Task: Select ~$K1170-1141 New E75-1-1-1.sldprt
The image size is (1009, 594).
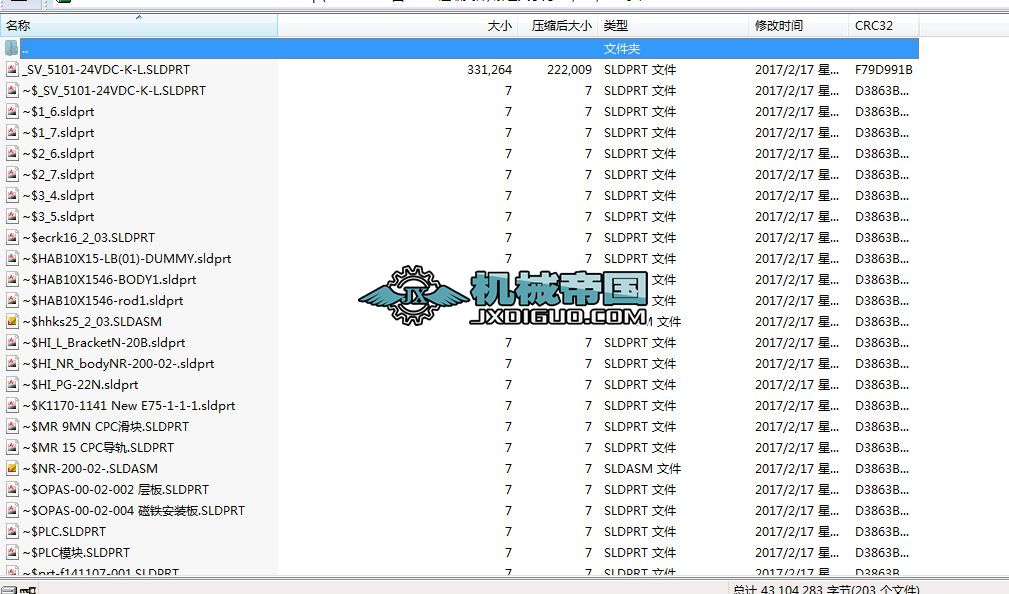Action: click(130, 405)
